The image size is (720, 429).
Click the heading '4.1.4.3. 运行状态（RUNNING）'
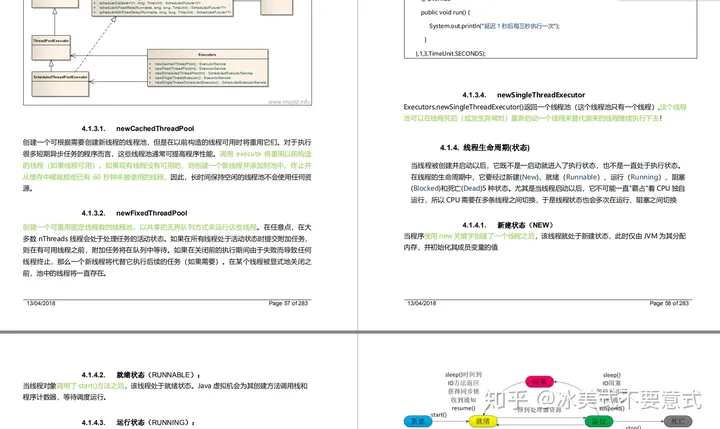[138, 423]
